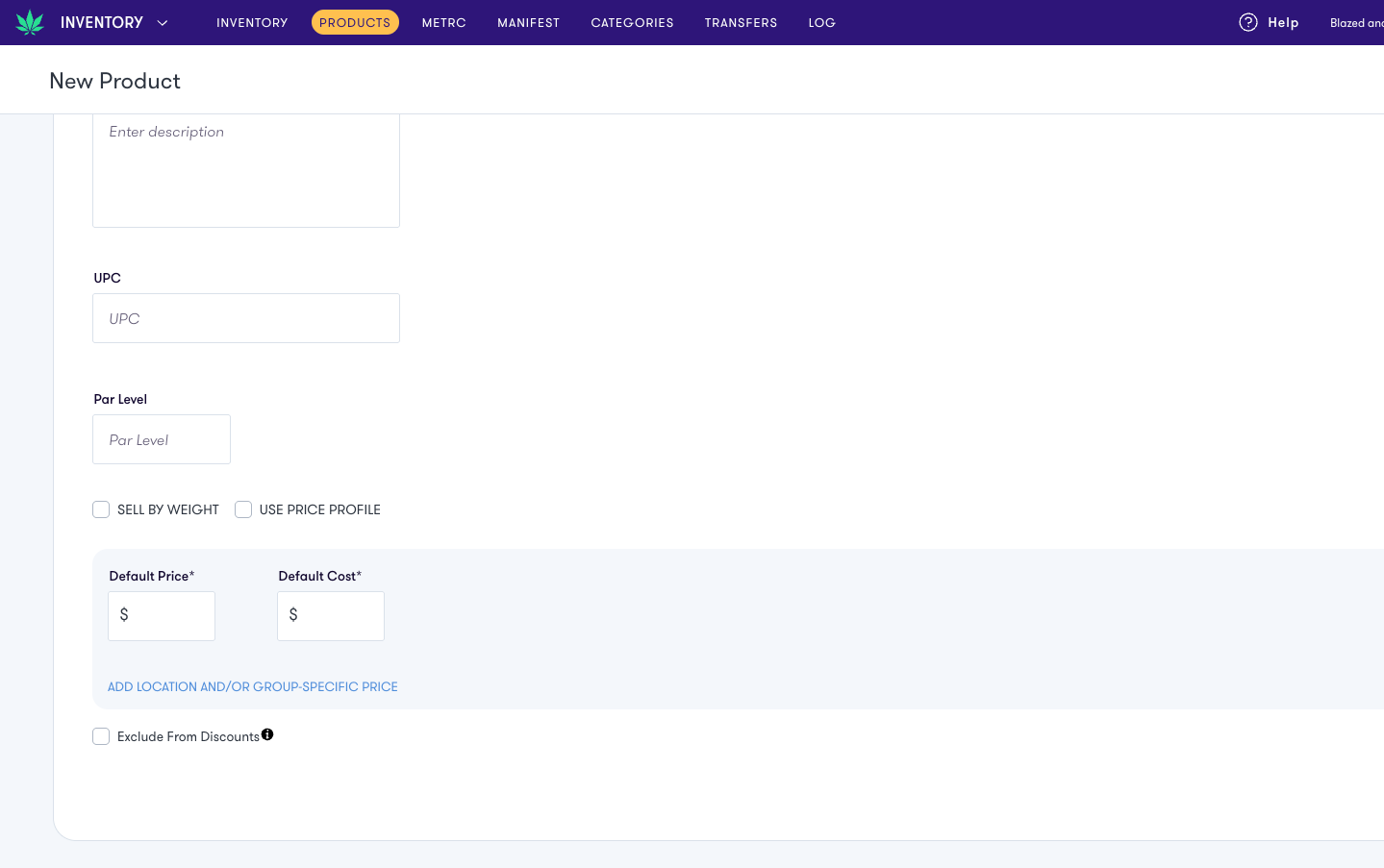Screen dimensions: 1384x868
Task: Expand the INVENTORY module dropdown chevron
Action: point(163,22)
